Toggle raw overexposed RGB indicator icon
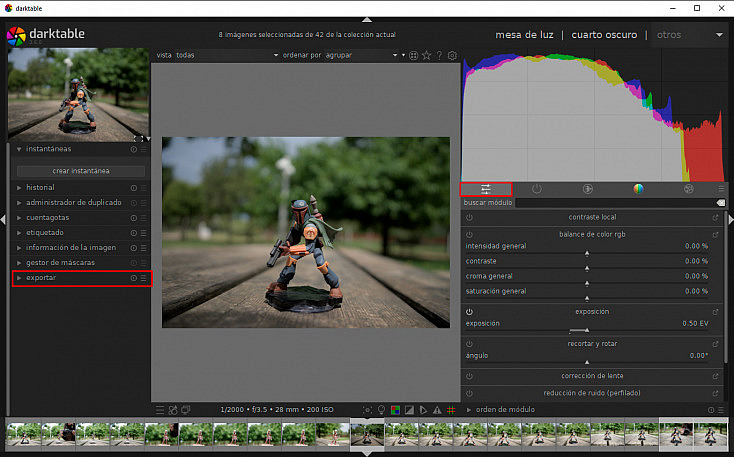This screenshot has width=734, height=457. pyautogui.click(x=396, y=410)
